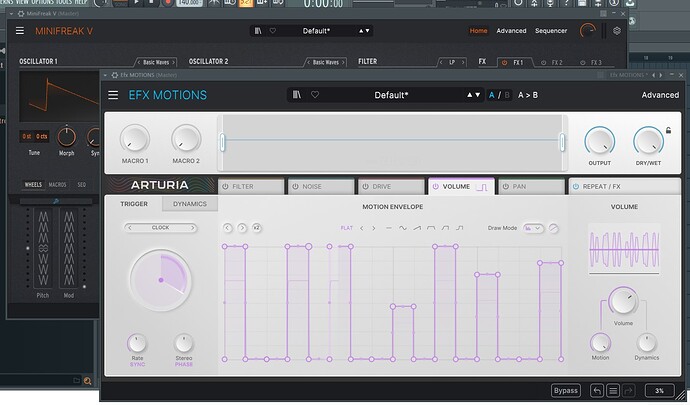This screenshot has width=690, height=405.
Task: Toggle the Filter module power
Action: 225,187
